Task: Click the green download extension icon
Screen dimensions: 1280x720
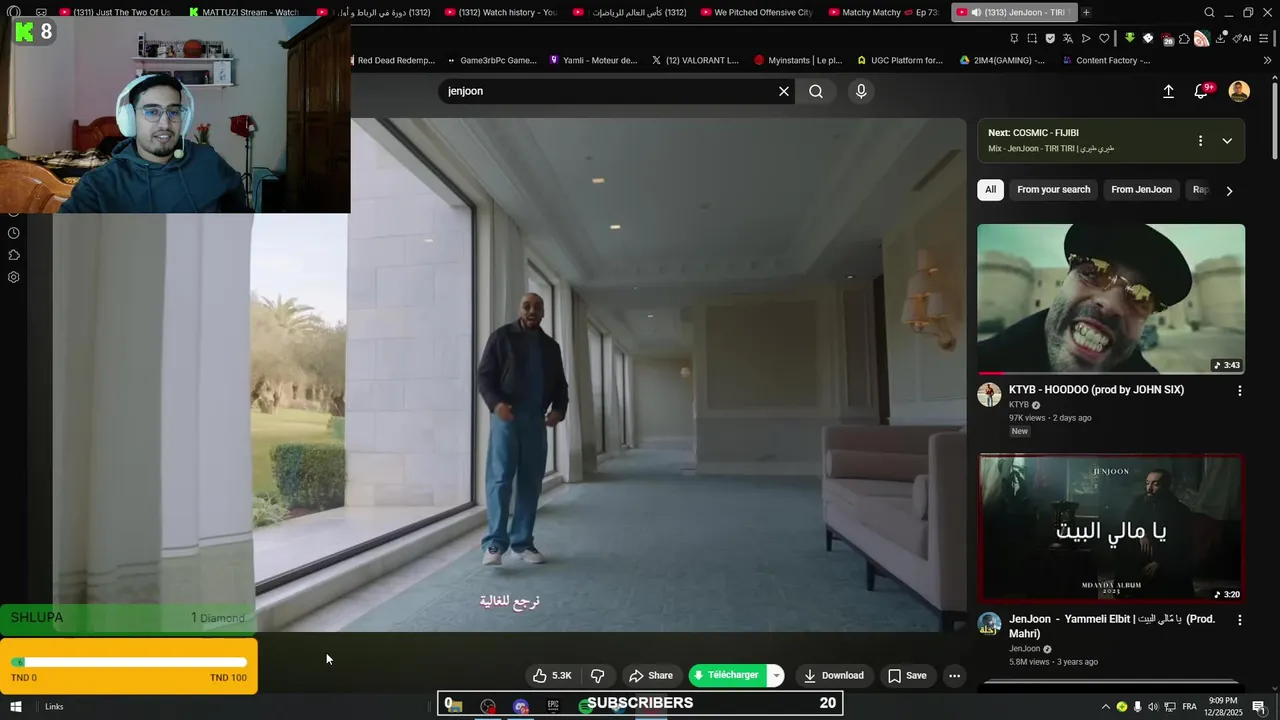Action: 1130,38
